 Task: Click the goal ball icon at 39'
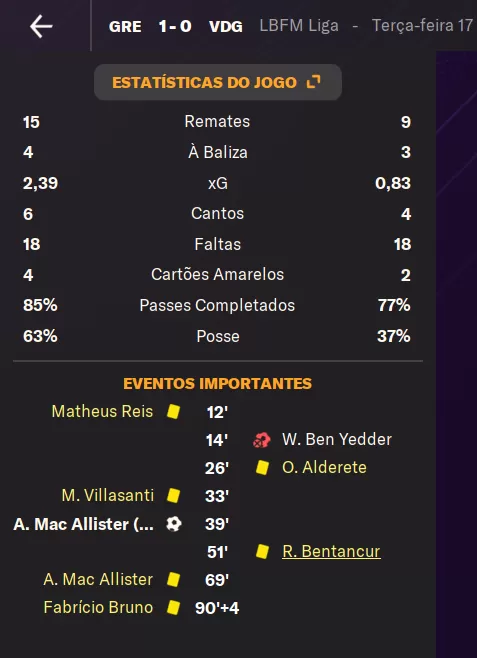173,524
